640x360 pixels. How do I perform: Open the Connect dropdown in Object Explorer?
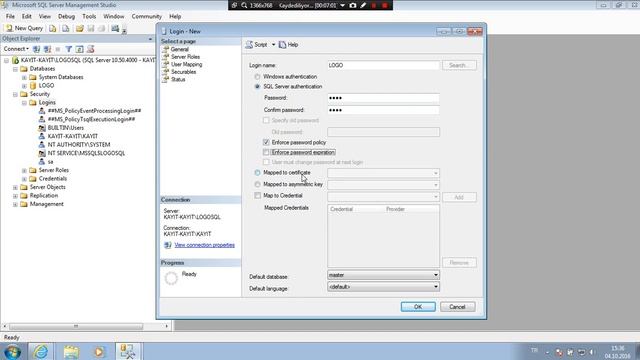(16, 49)
